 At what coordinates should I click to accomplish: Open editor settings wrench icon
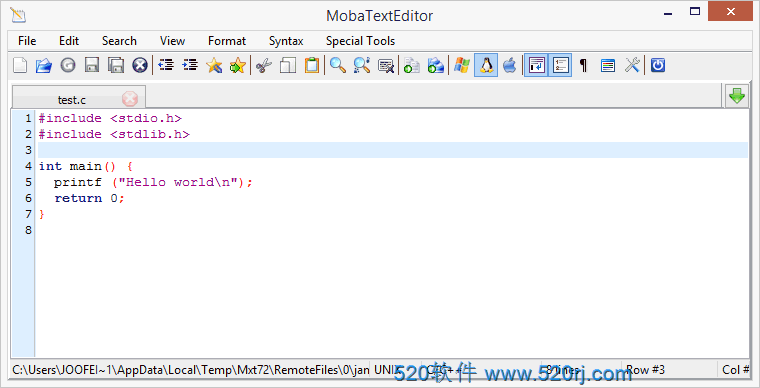tap(632, 65)
